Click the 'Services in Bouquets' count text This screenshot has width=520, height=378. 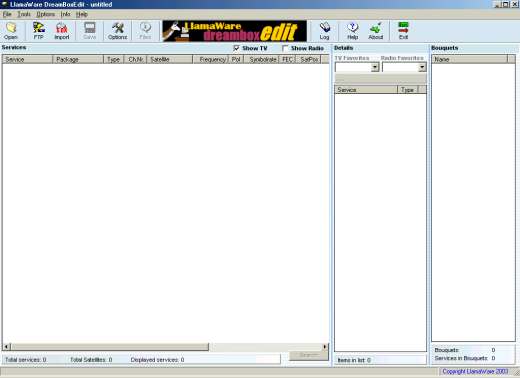click(x=465, y=358)
